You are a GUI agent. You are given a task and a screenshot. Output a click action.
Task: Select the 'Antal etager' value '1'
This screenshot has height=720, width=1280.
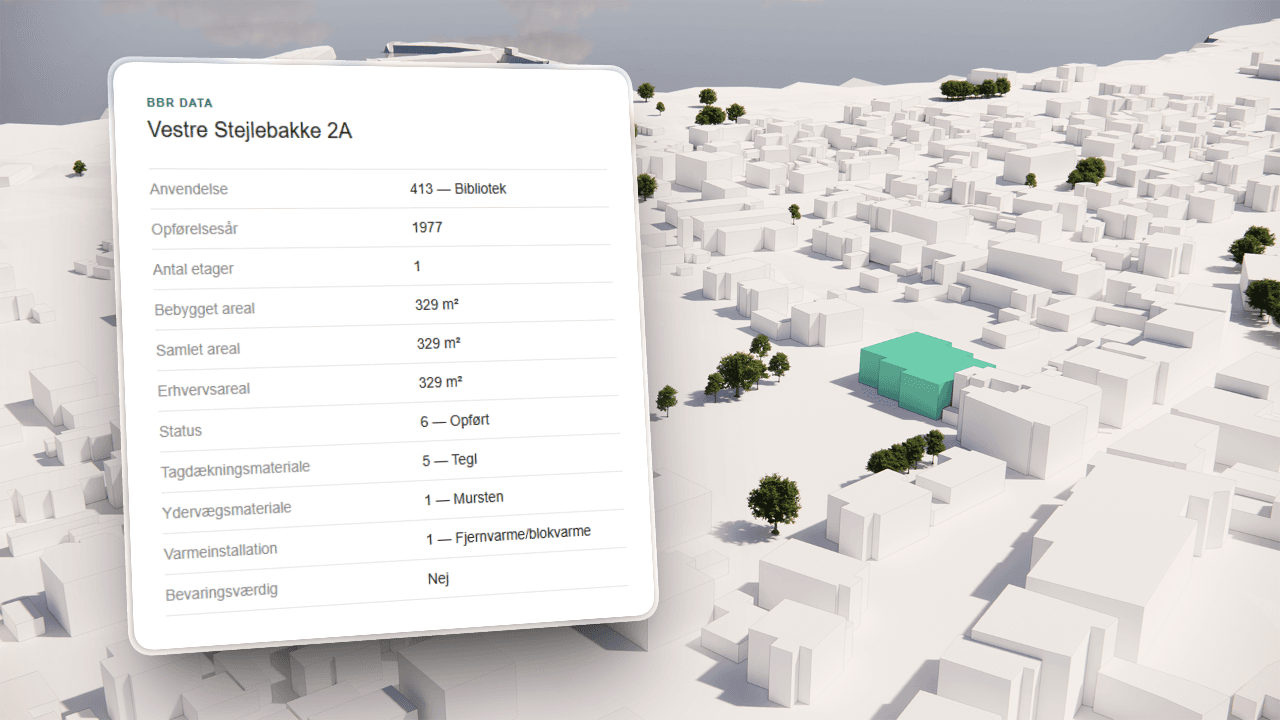coord(417,266)
